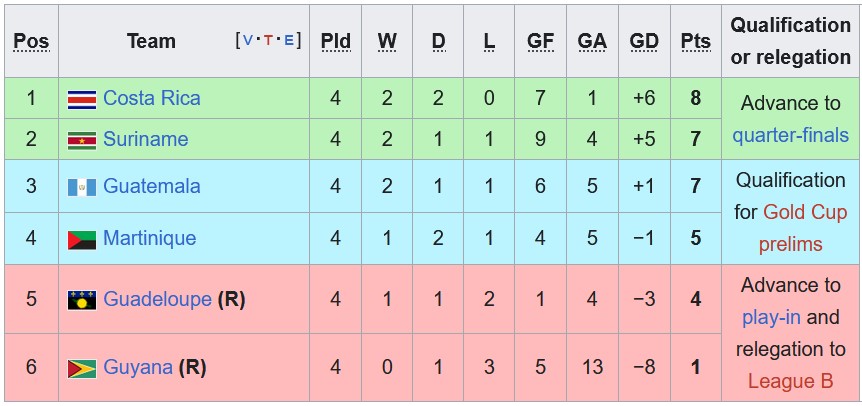This screenshot has width=862, height=406.
Task: Click the E (edit template) link
Action: click(289, 41)
